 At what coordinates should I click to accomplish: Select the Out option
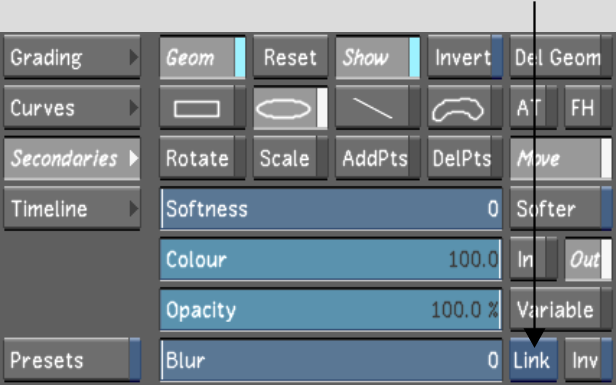(x=588, y=259)
